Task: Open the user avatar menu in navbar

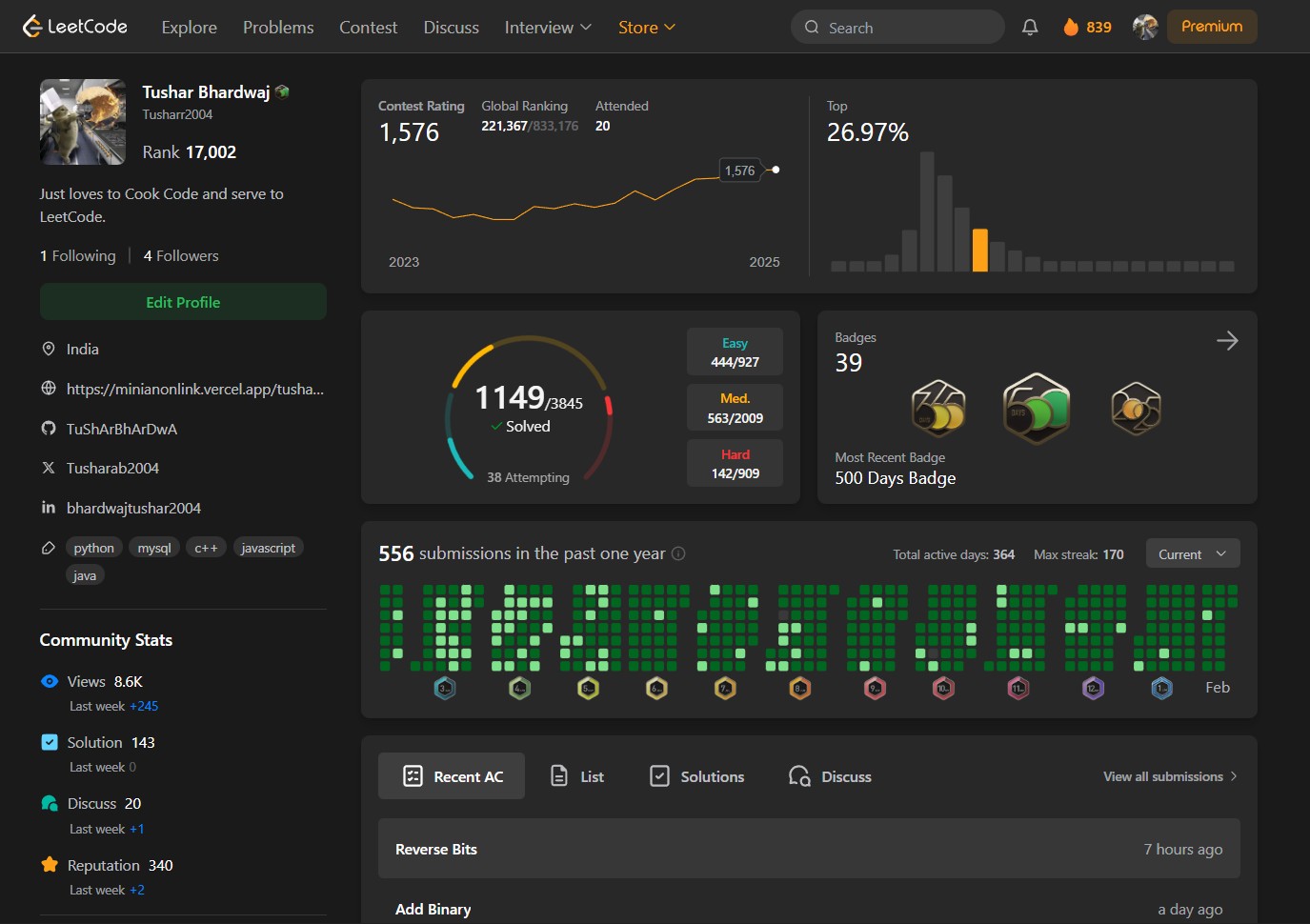Action: tap(1145, 28)
